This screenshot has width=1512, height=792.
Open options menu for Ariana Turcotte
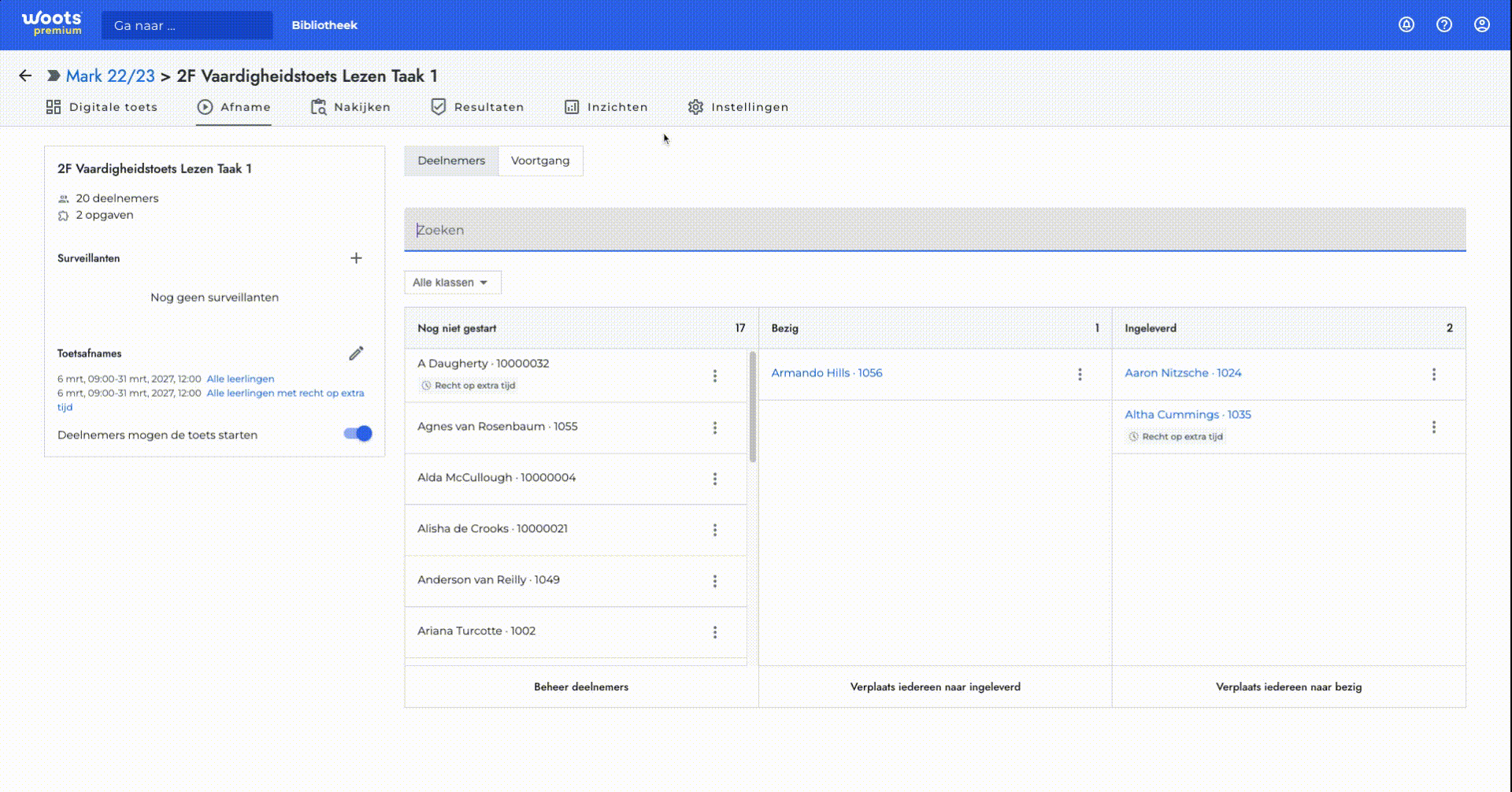(715, 632)
